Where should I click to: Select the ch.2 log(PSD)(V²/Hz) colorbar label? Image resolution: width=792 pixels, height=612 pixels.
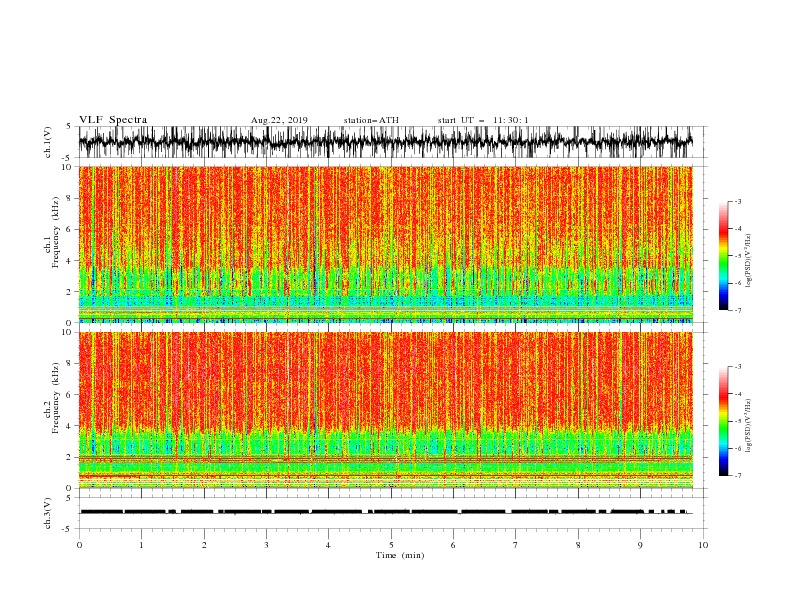pyautogui.click(x=749, y=425)
